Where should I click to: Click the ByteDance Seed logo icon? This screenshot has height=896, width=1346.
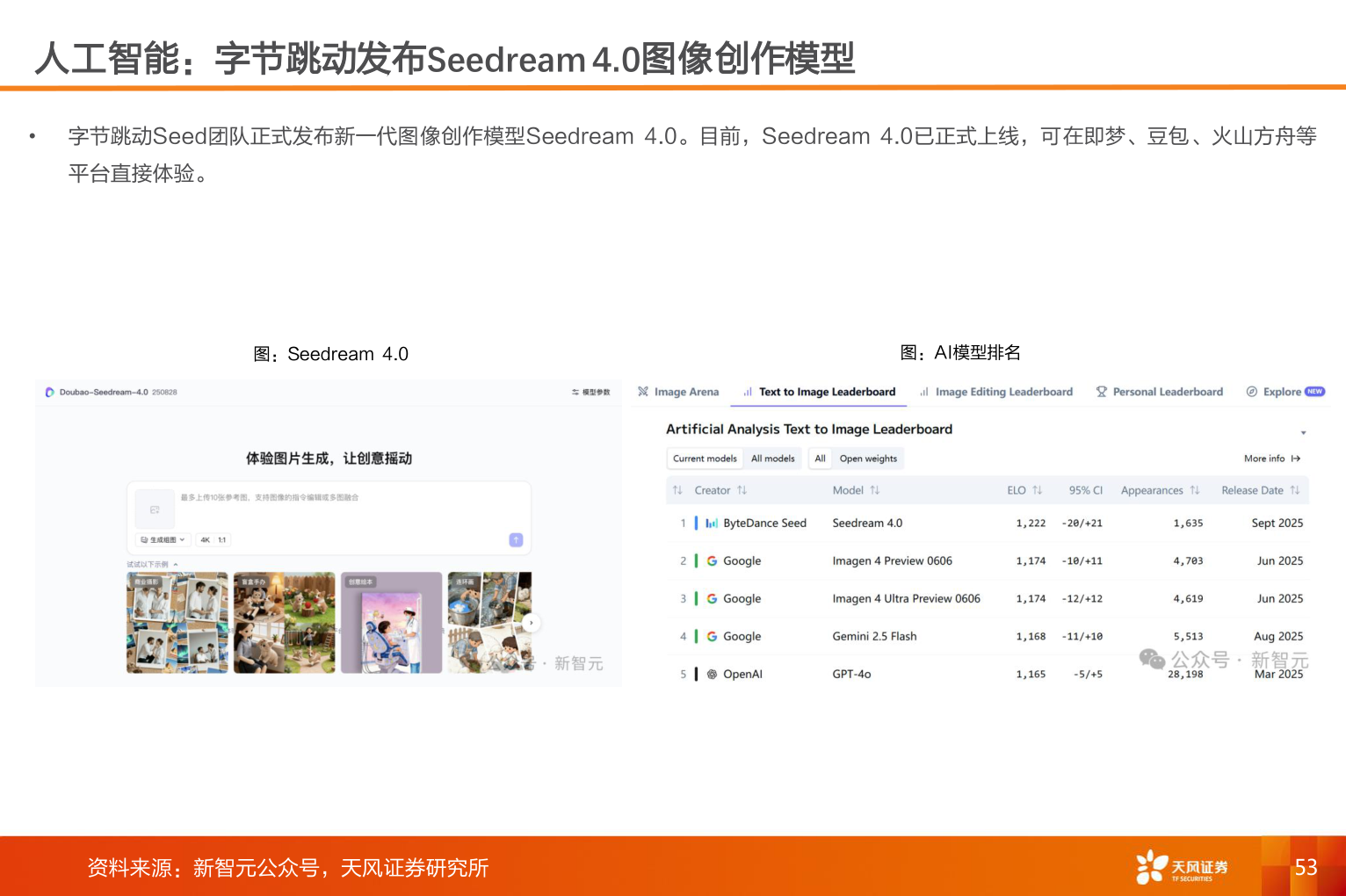712,524
